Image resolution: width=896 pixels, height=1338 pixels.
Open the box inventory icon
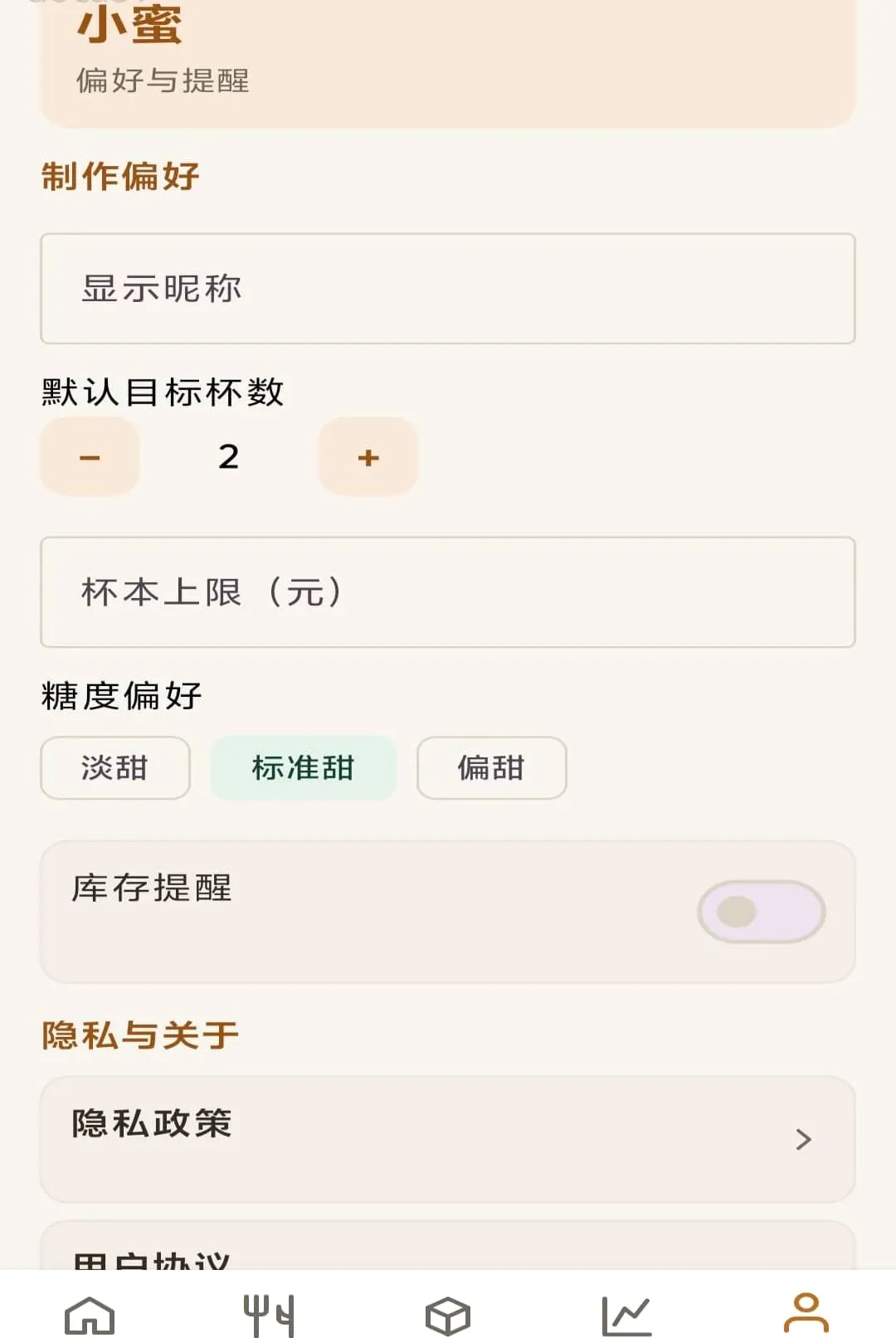pos(448,1315)
